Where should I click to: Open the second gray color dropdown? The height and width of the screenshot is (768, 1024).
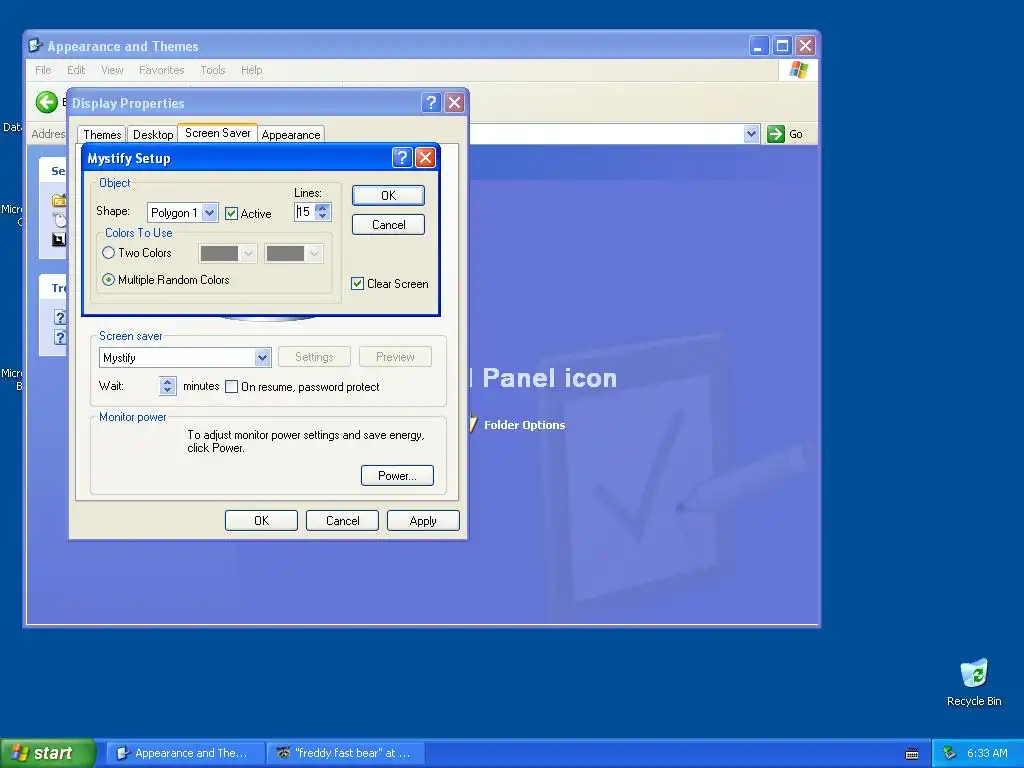(x=315, y=253)
